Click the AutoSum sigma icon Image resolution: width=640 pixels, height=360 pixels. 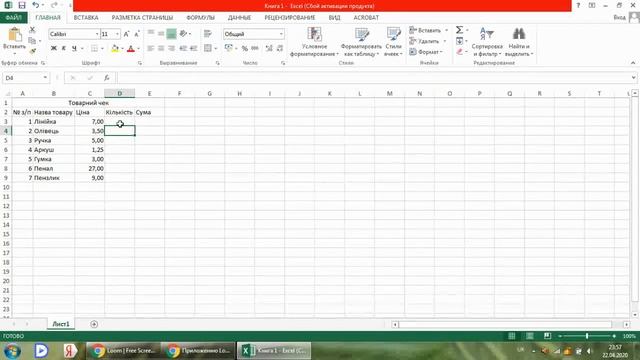(x=459, y=30)
